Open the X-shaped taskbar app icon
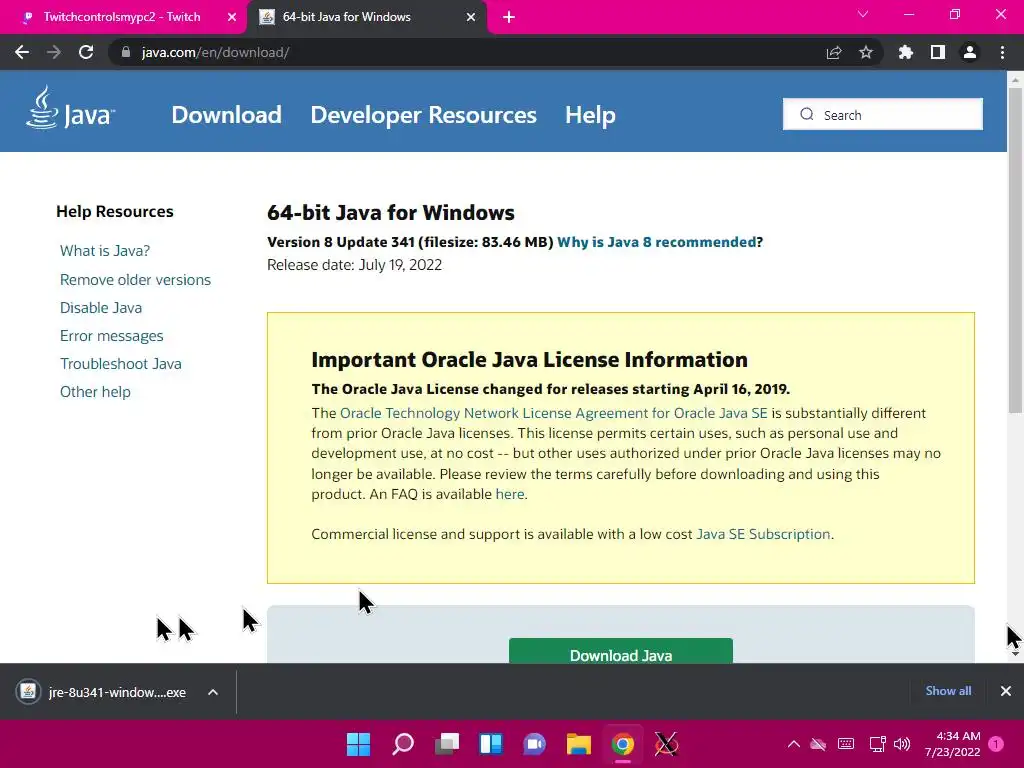This screenshot has width=1024, height=768. 666,744
